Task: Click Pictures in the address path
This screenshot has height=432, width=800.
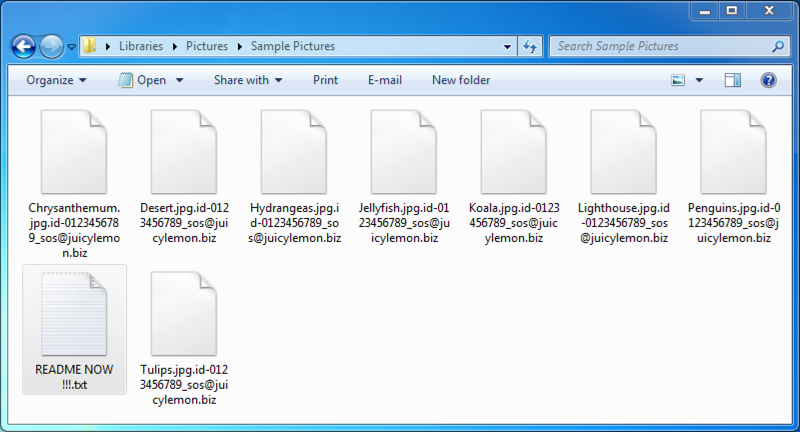Action: tap(207, 46)
